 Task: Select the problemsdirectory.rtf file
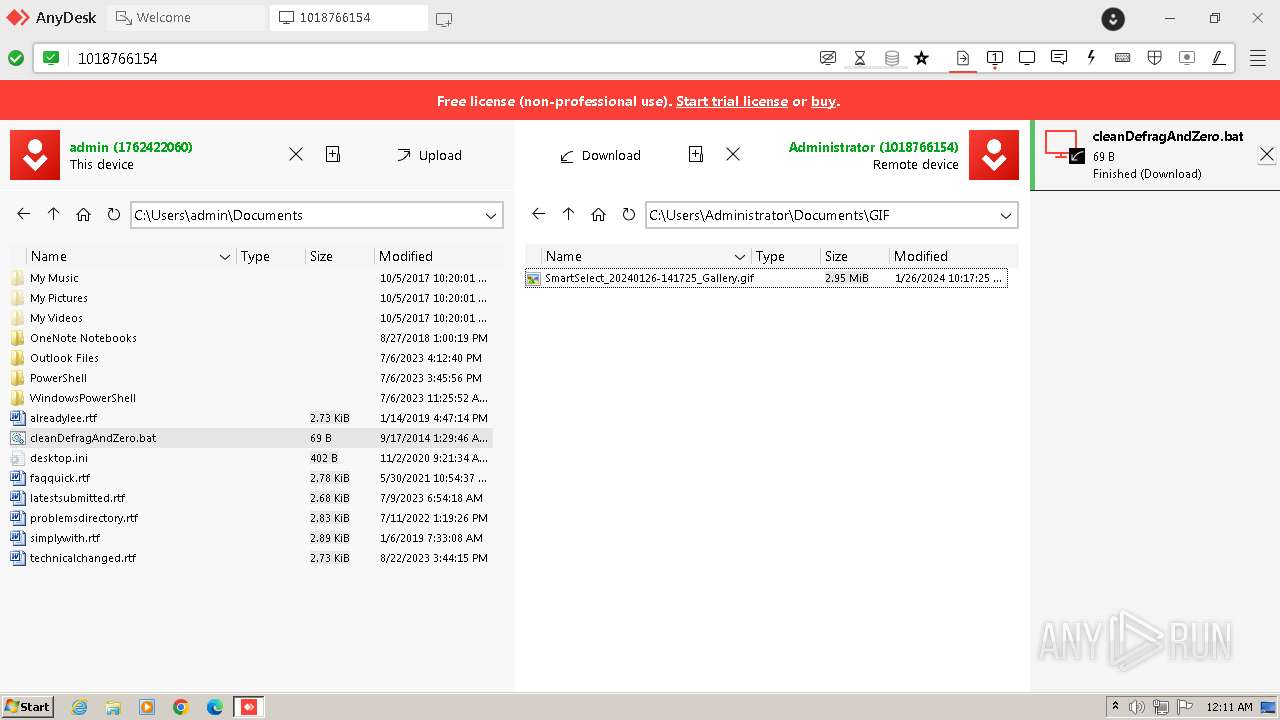[x=251, y=518]
